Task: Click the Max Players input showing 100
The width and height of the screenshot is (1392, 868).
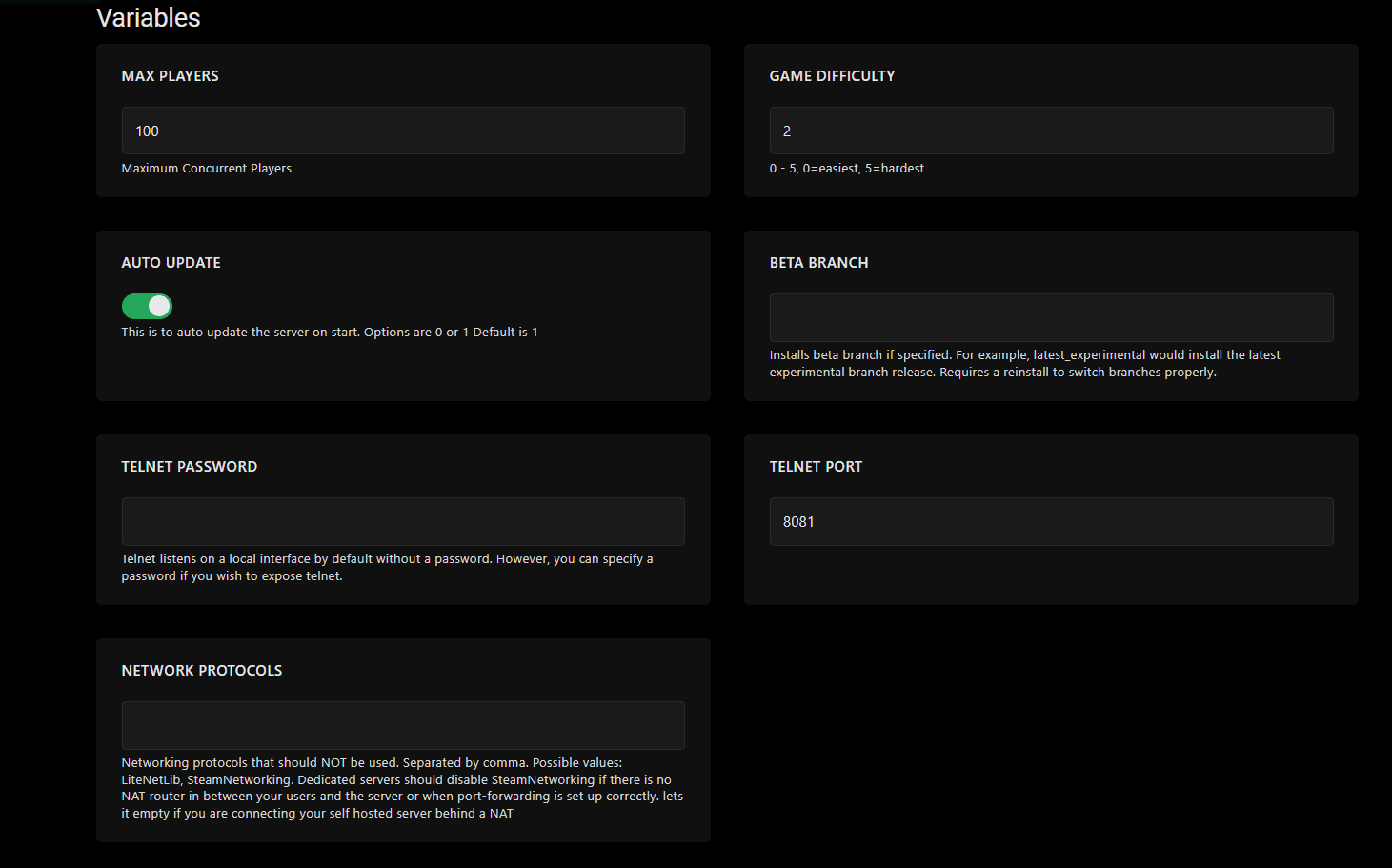Action: click(402, 131)
